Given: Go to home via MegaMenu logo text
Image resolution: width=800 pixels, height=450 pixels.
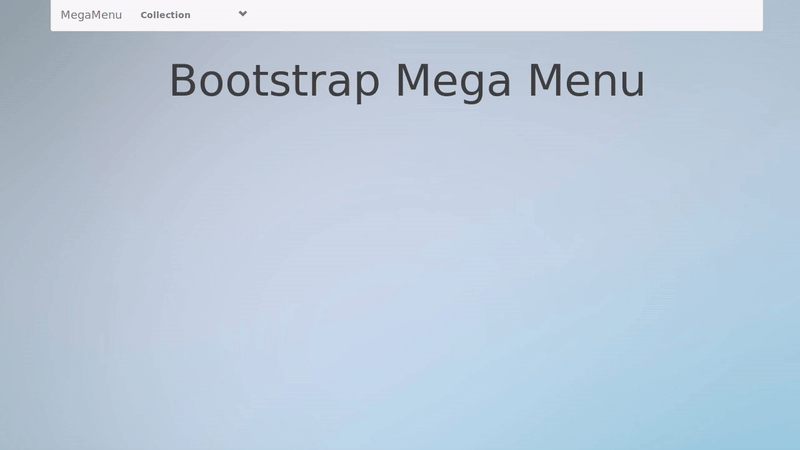Looking at the screenshot, I should pyautogui.click(x=91, y=15).
